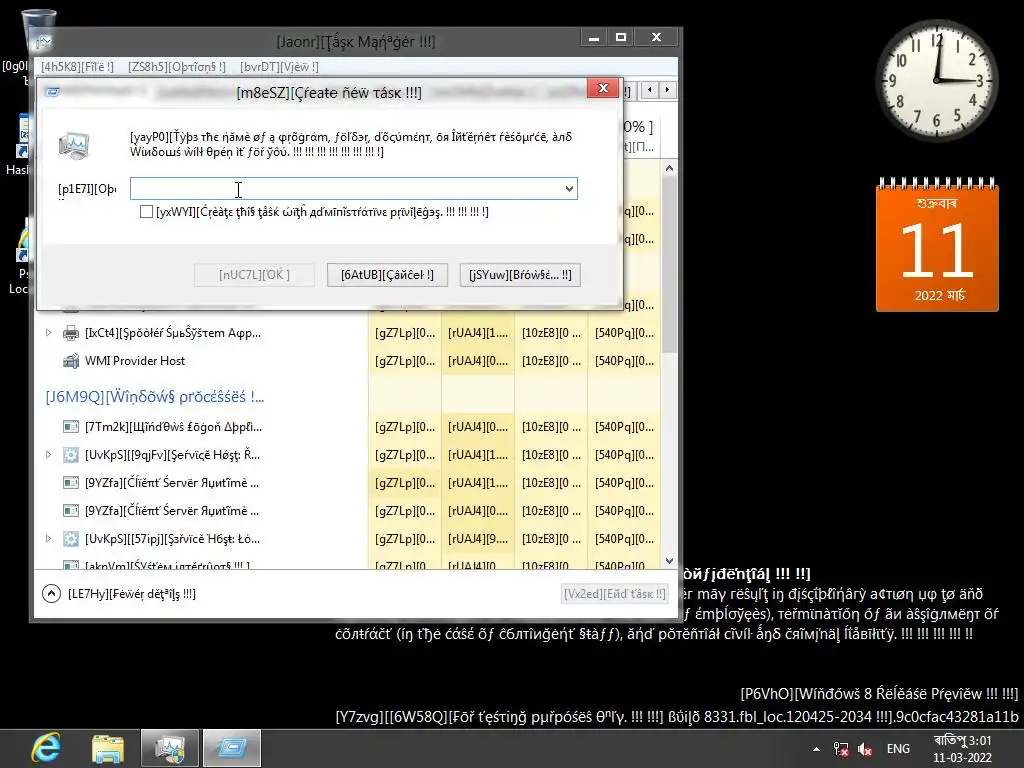
Task: Click the disabled OK button
Action: 254,275
